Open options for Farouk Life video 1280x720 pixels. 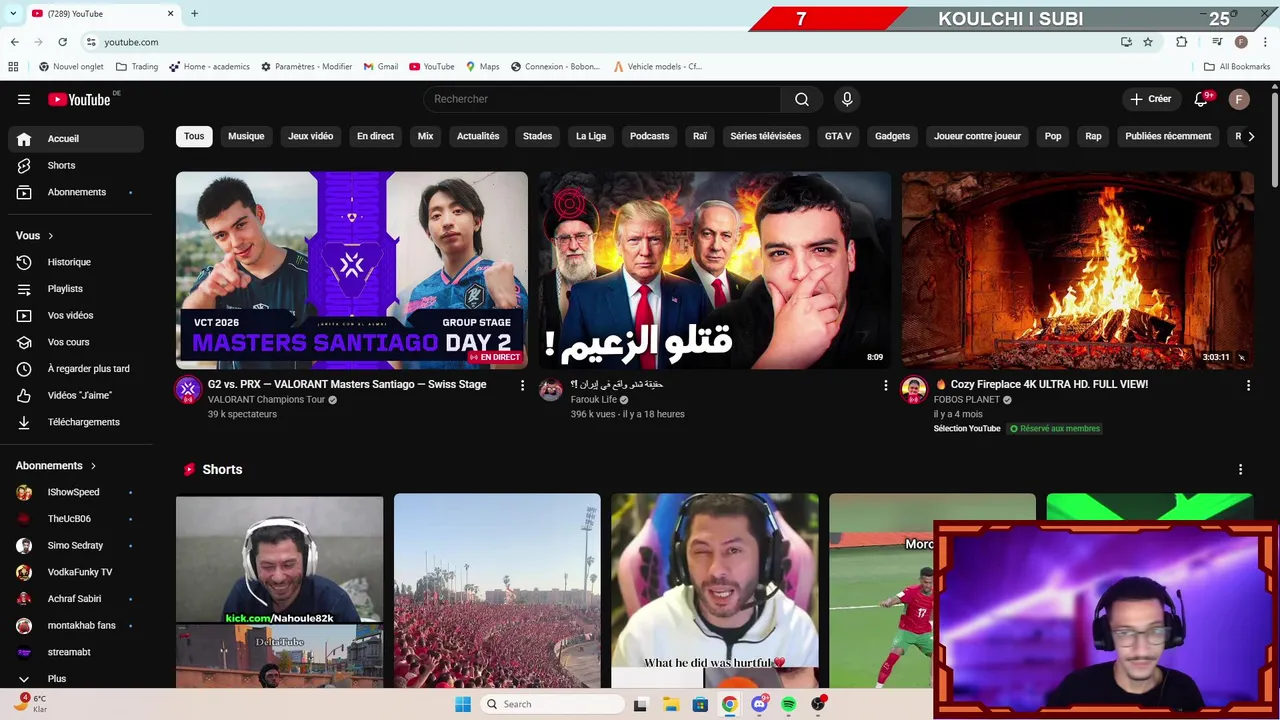point(885,385)
